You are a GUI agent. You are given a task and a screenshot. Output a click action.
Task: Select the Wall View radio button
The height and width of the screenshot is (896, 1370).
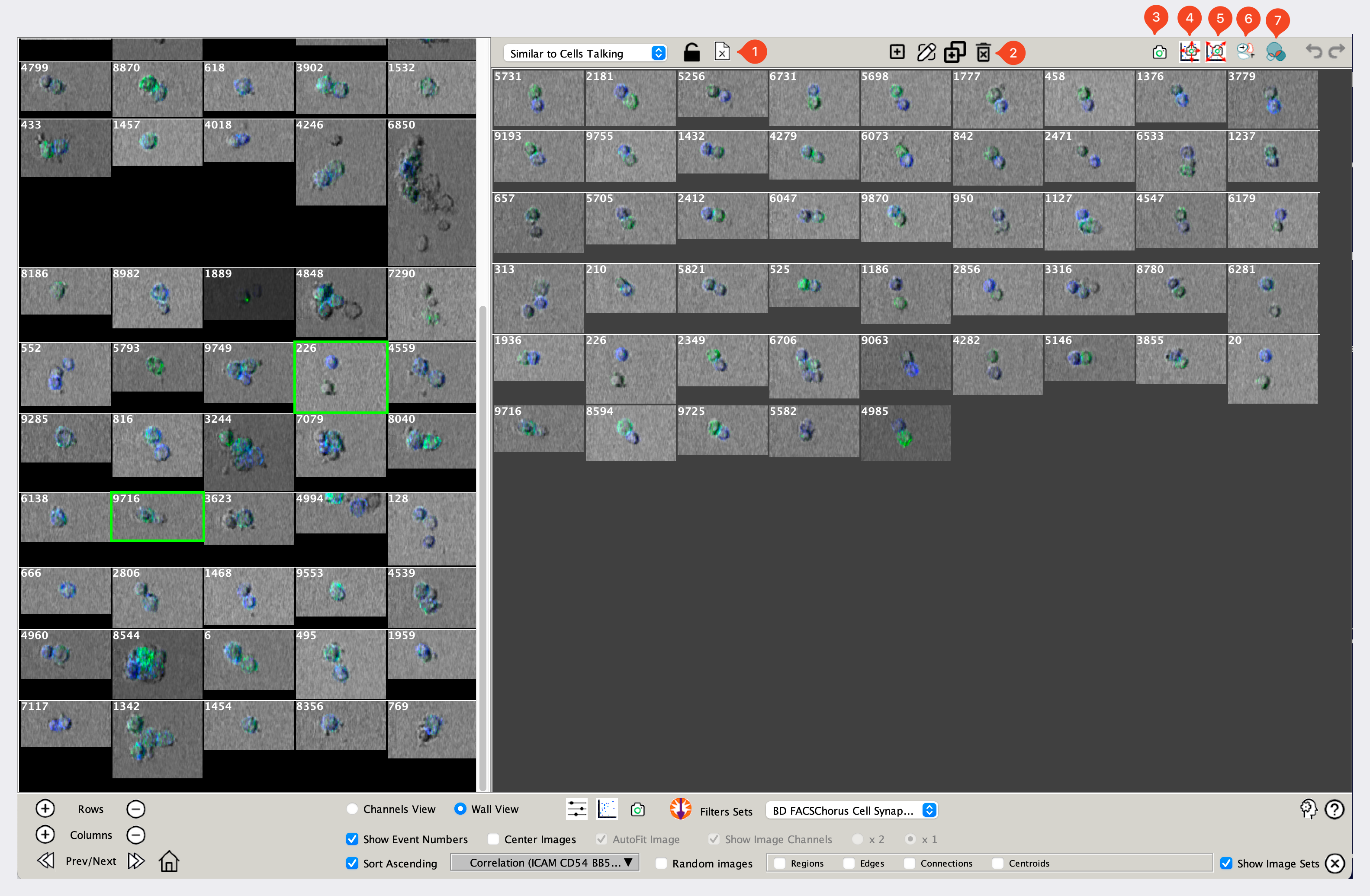pyautogui.click(x=460, y=809)
